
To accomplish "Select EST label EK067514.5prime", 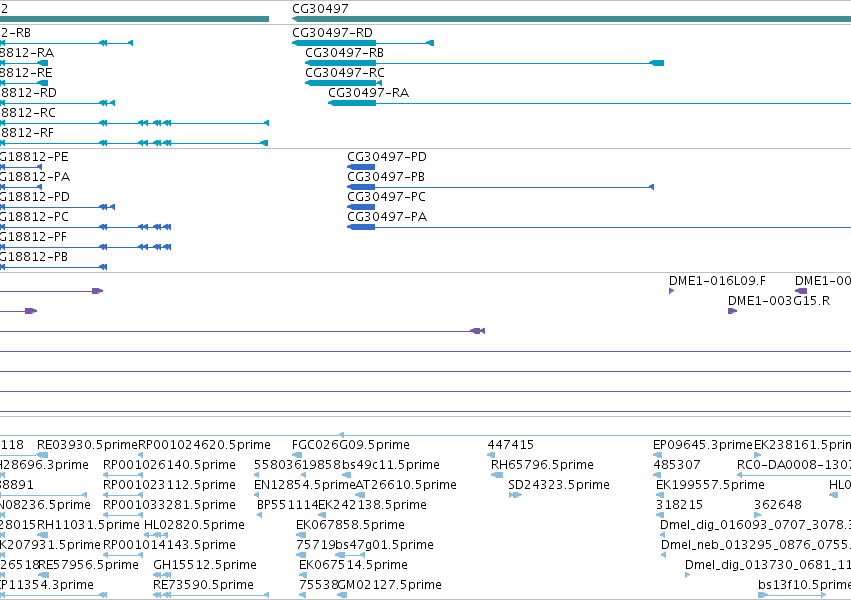I will coord(353,565).
